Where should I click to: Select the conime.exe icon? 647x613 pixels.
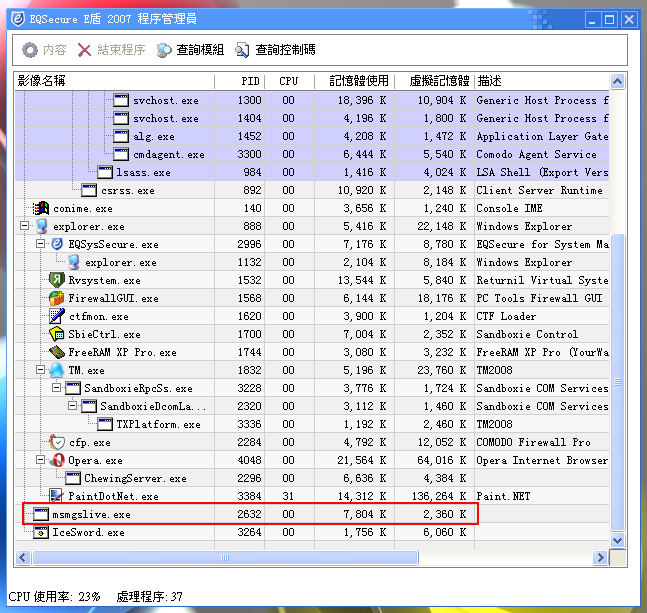(41, 208)
